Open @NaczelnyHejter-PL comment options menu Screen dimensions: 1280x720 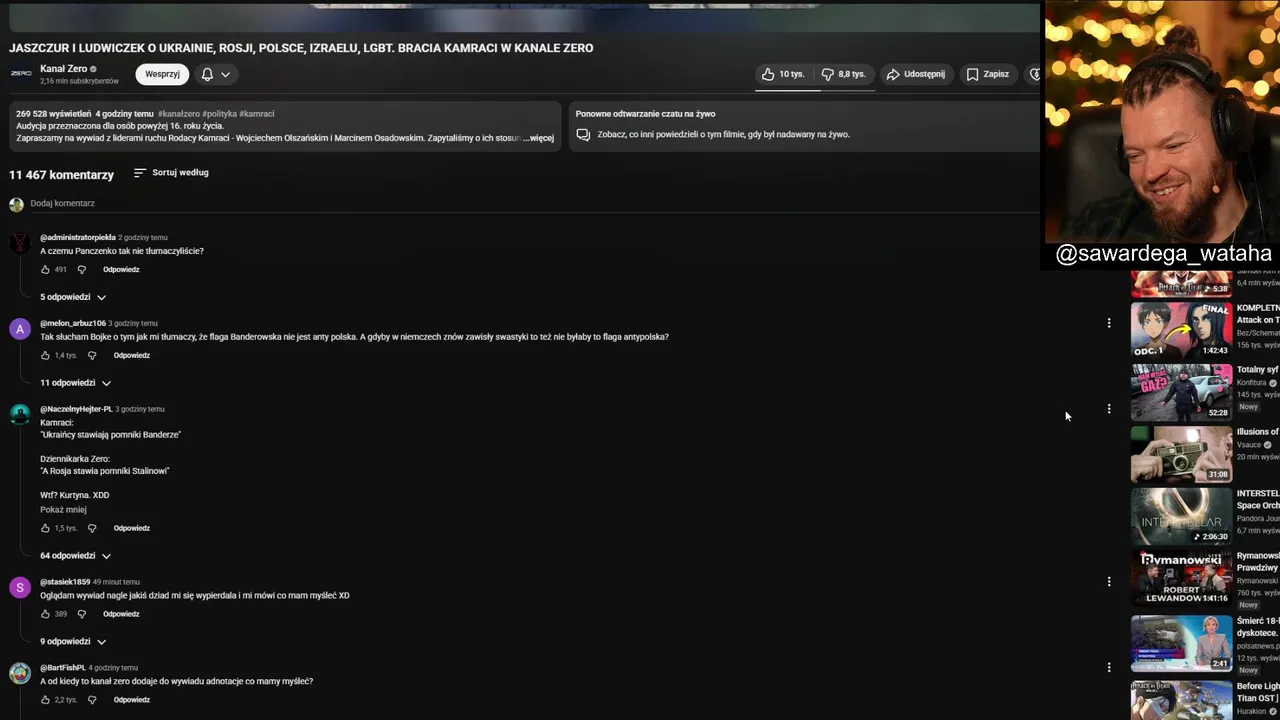(x=1108, y=409)
